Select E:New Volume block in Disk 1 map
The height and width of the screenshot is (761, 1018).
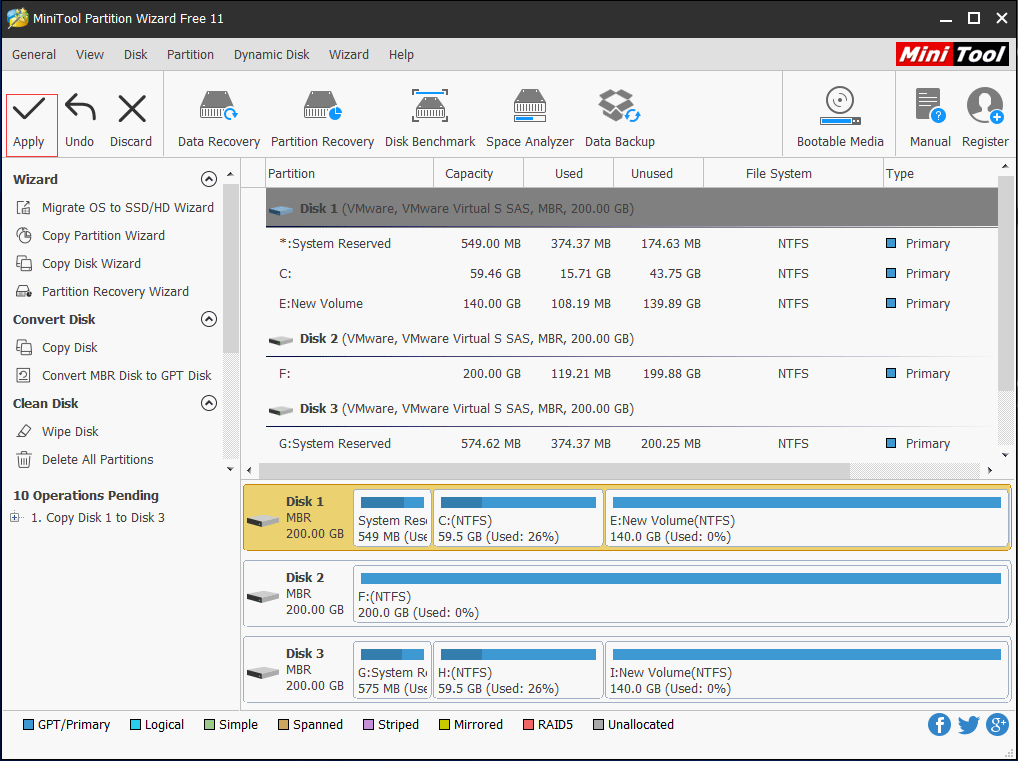[x=806, y=518]
